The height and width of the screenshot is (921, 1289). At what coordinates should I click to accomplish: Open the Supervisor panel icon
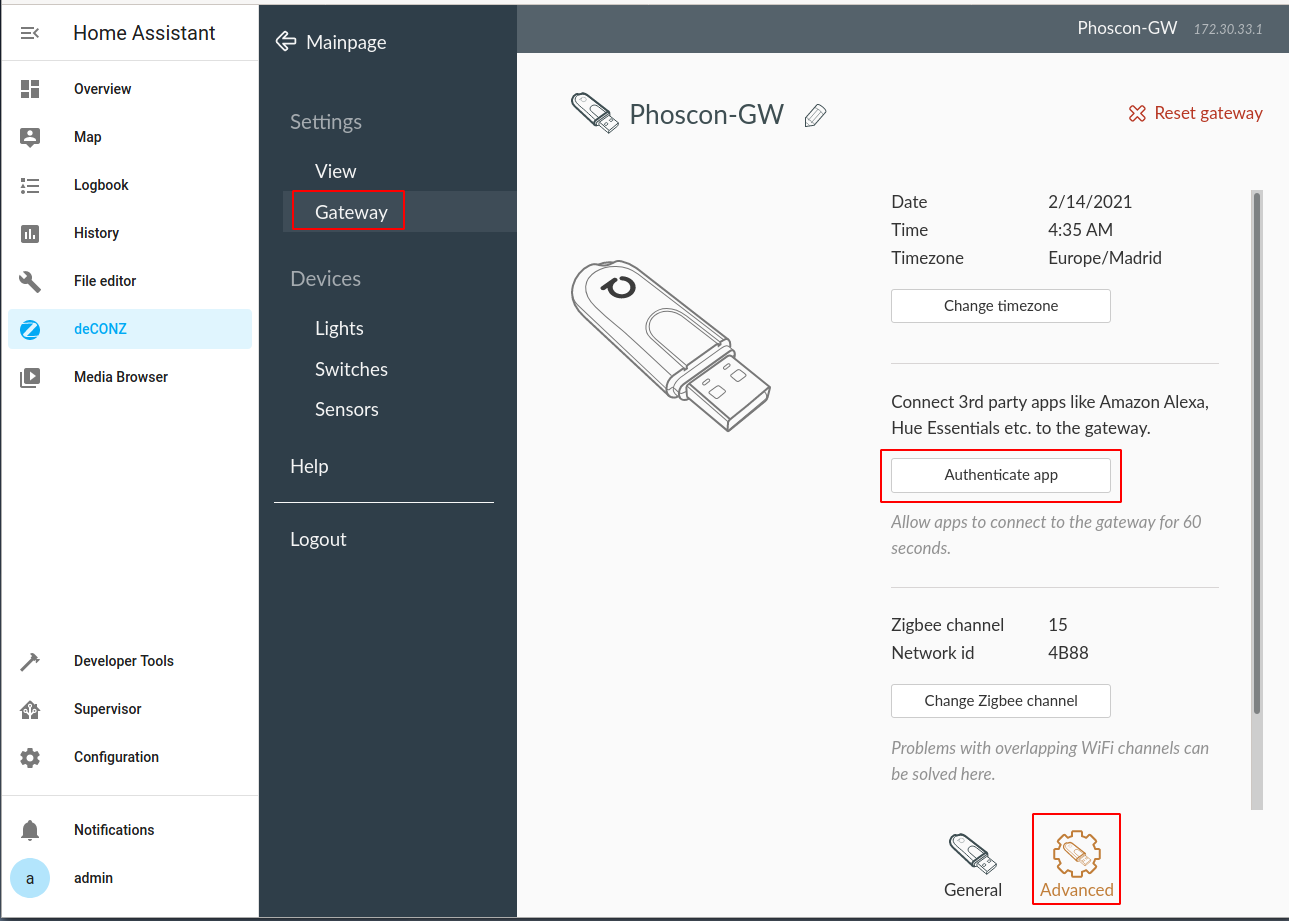30,709
